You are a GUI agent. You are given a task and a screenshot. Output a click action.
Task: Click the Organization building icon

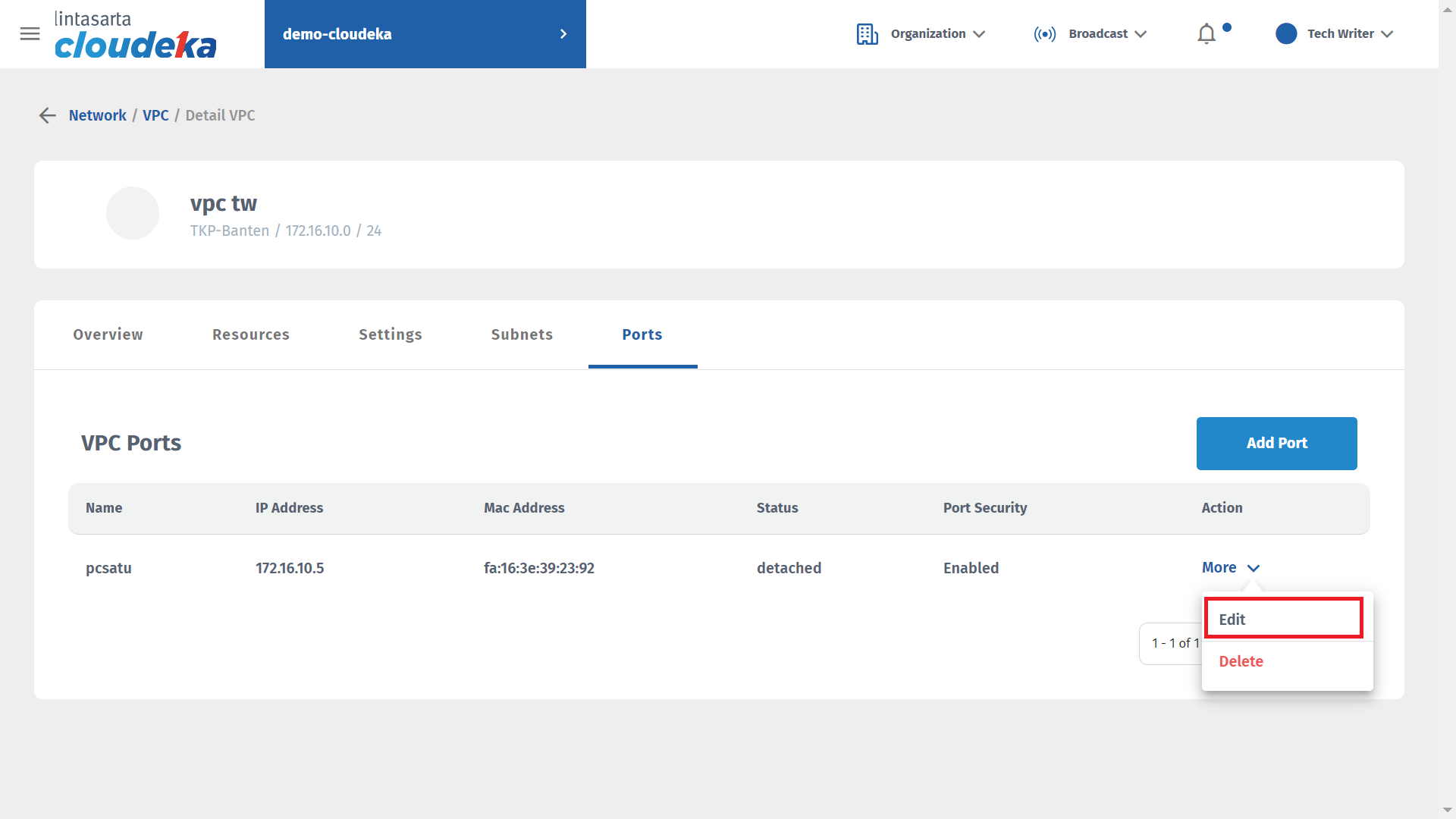[x=867, y=34]
